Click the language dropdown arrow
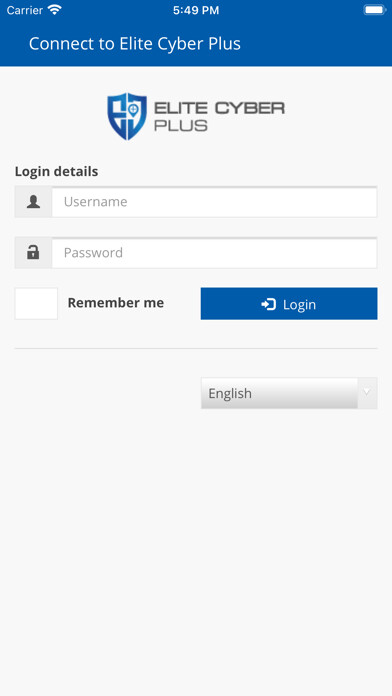 click(367, 392)
